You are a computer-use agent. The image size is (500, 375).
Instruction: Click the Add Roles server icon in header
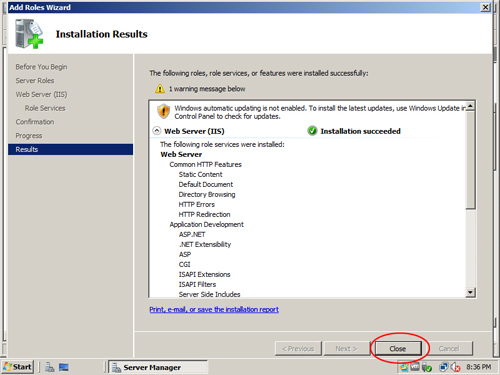point(29,34)
